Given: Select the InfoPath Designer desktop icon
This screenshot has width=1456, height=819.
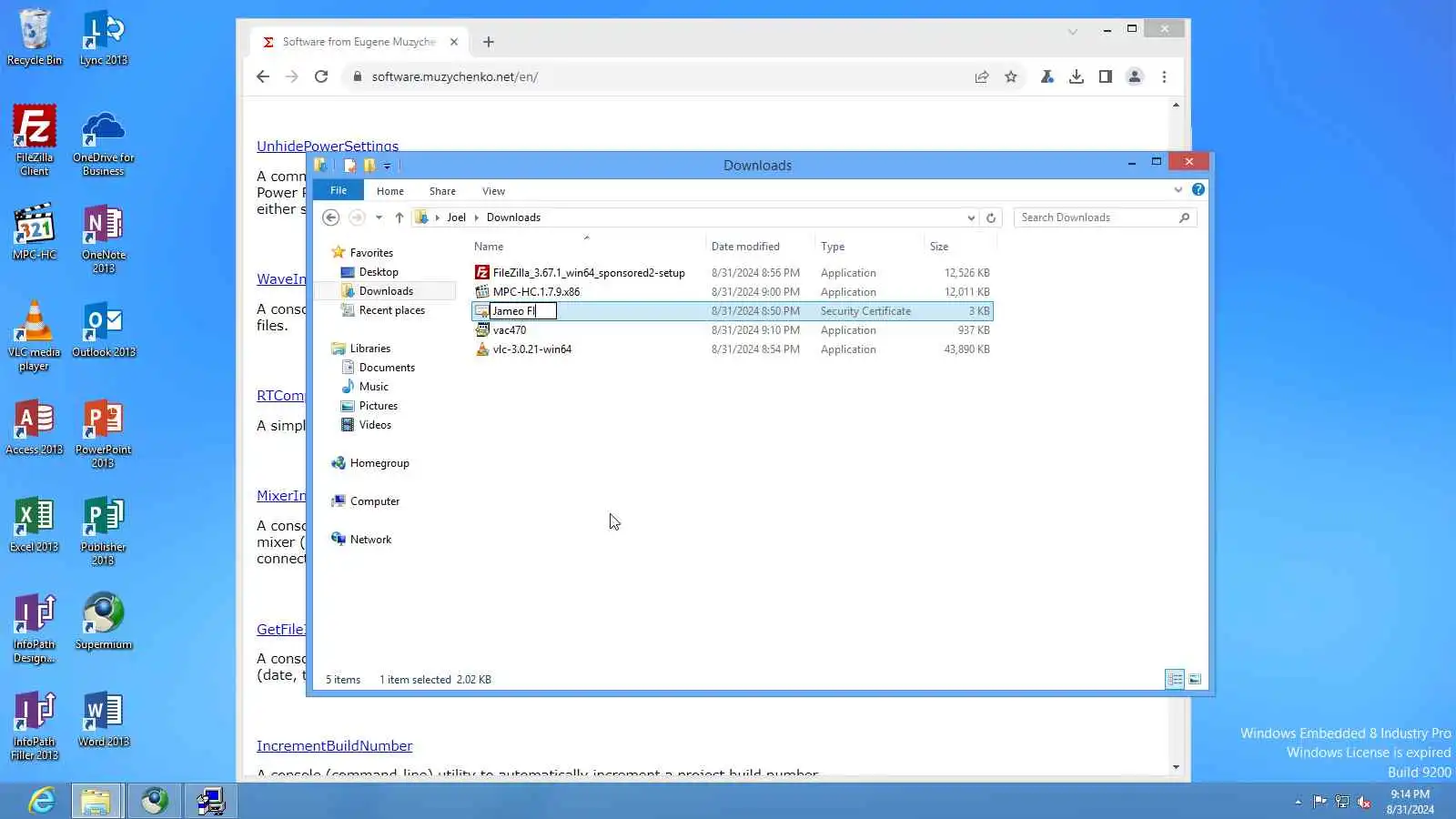Looking at the screenshot, I should [35, 628].
